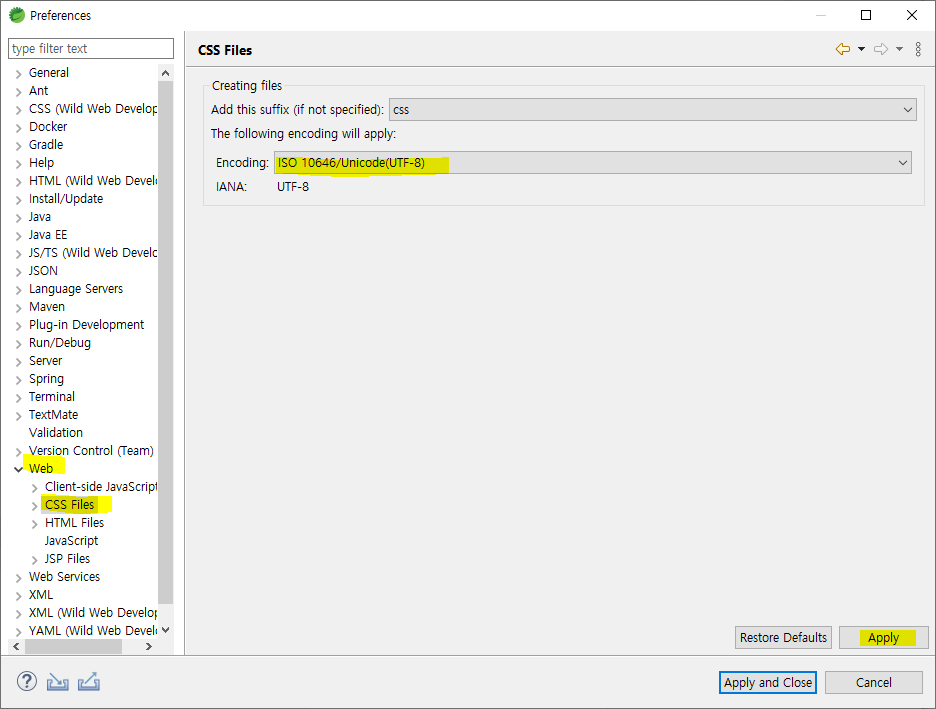Image resolution: width=936 pixels, height=709 pixels.
Task: Select the XML category
Action: point(41,594)
